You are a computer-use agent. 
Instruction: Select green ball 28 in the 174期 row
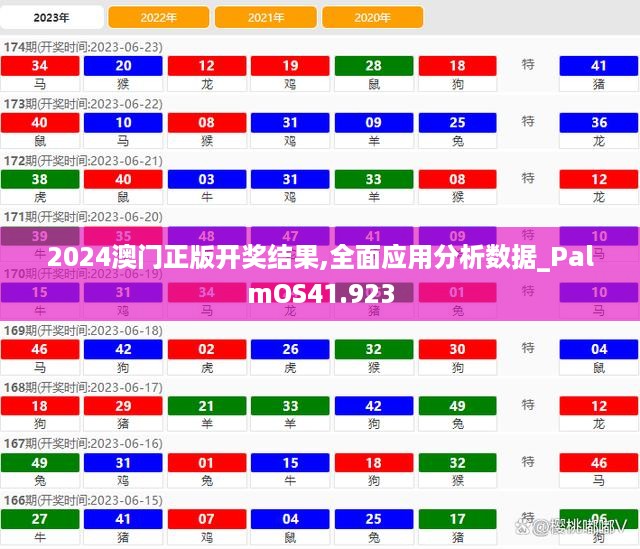pyautogui.click(x=374, y=66)
